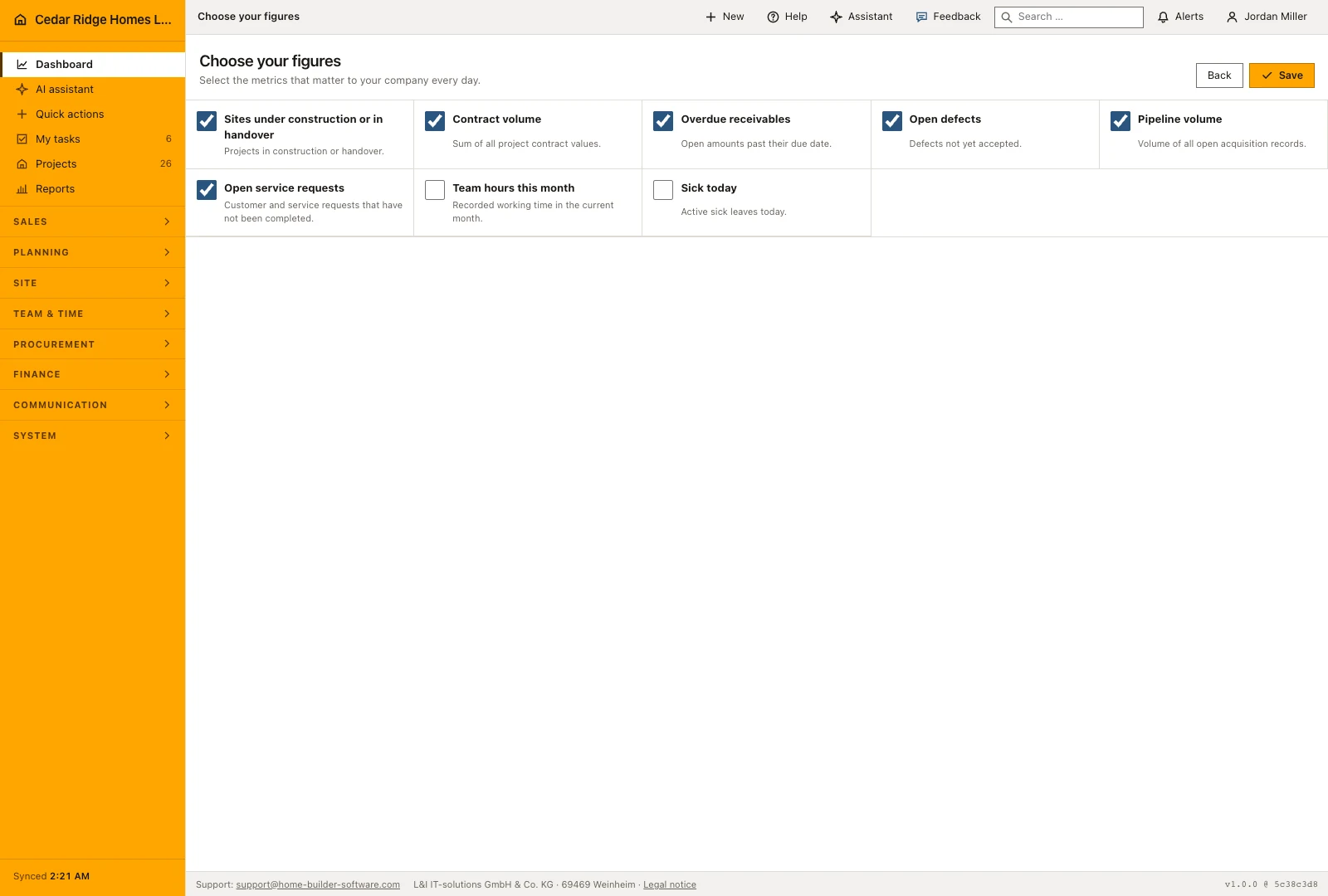This screenshot has height=896, width=1328.
Task: Uncheck the Open defects checkbox
Action: [x=892, y=121]
